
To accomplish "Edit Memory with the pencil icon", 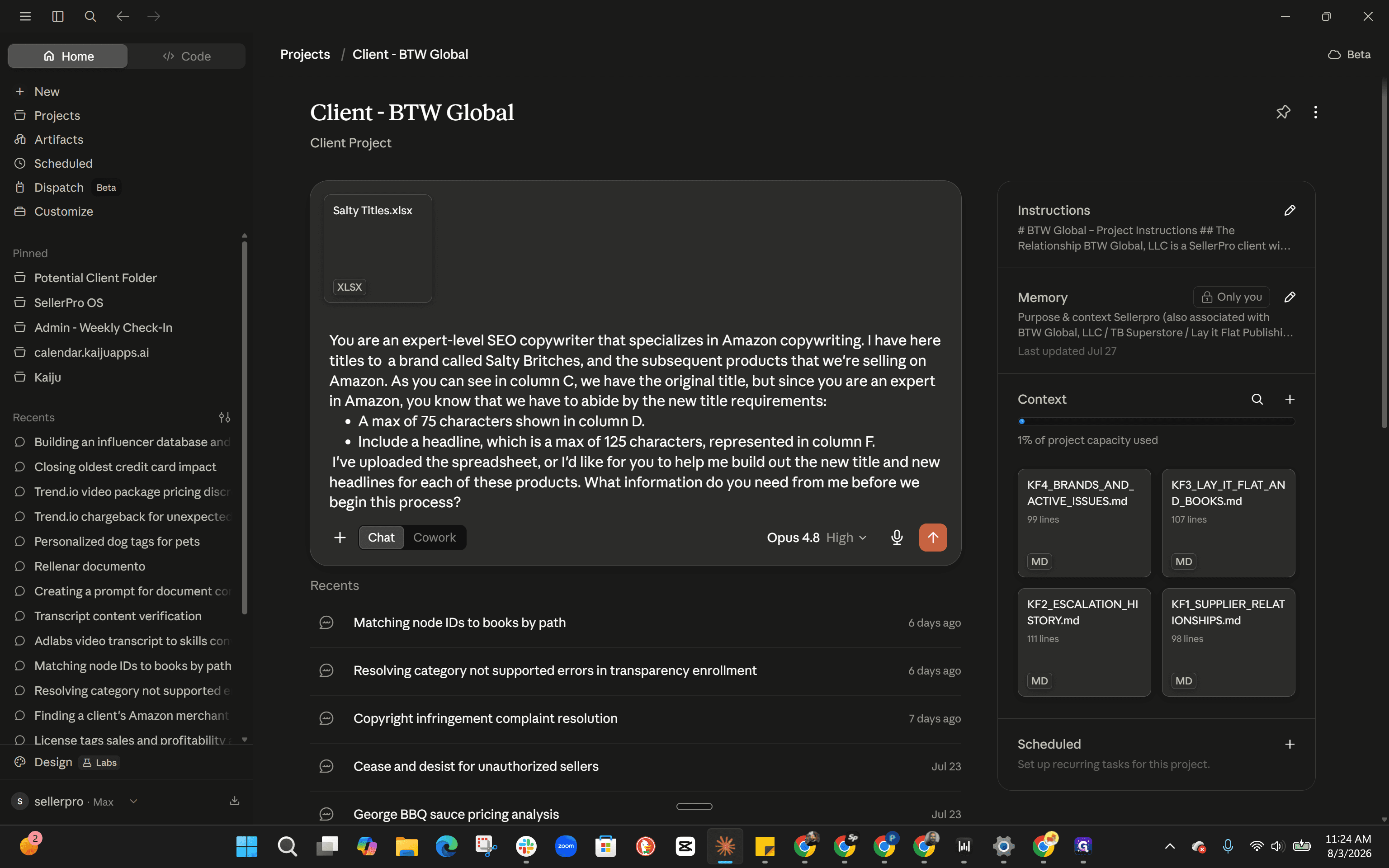I will pos(1290,297).
